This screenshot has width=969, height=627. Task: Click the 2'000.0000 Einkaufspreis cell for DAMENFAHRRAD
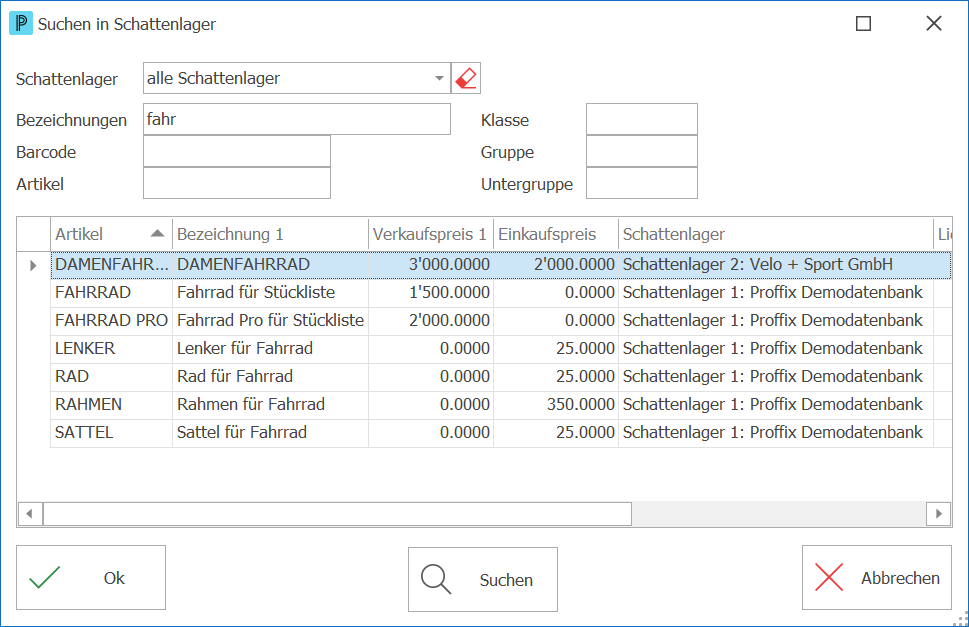pos(556,265)
